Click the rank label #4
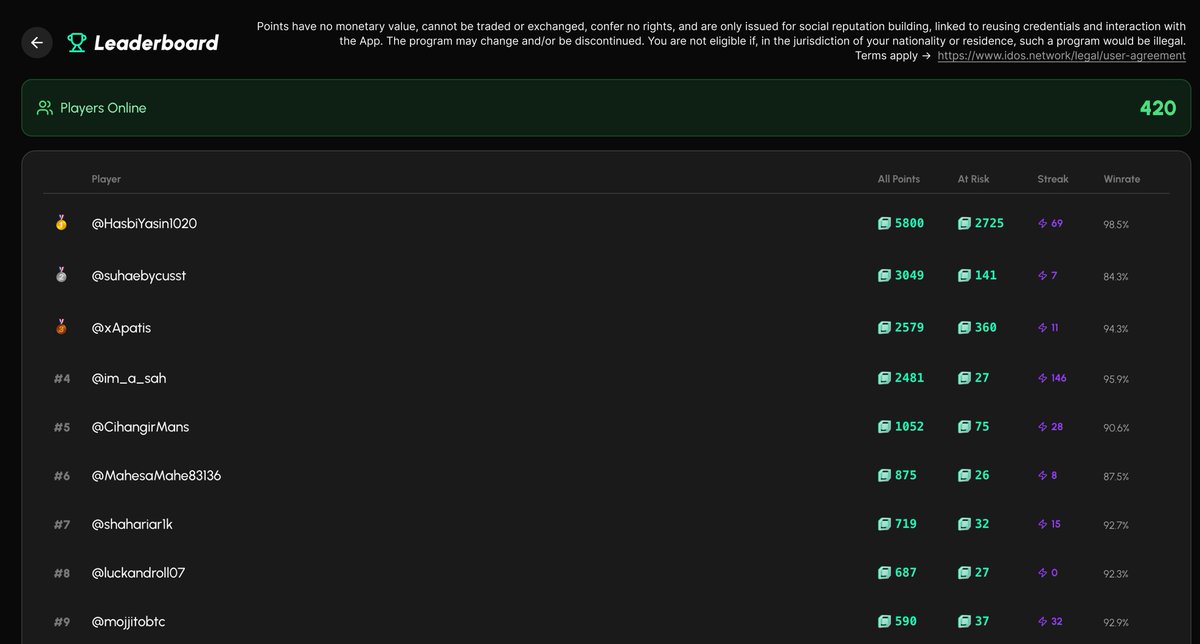 point(62,378)
